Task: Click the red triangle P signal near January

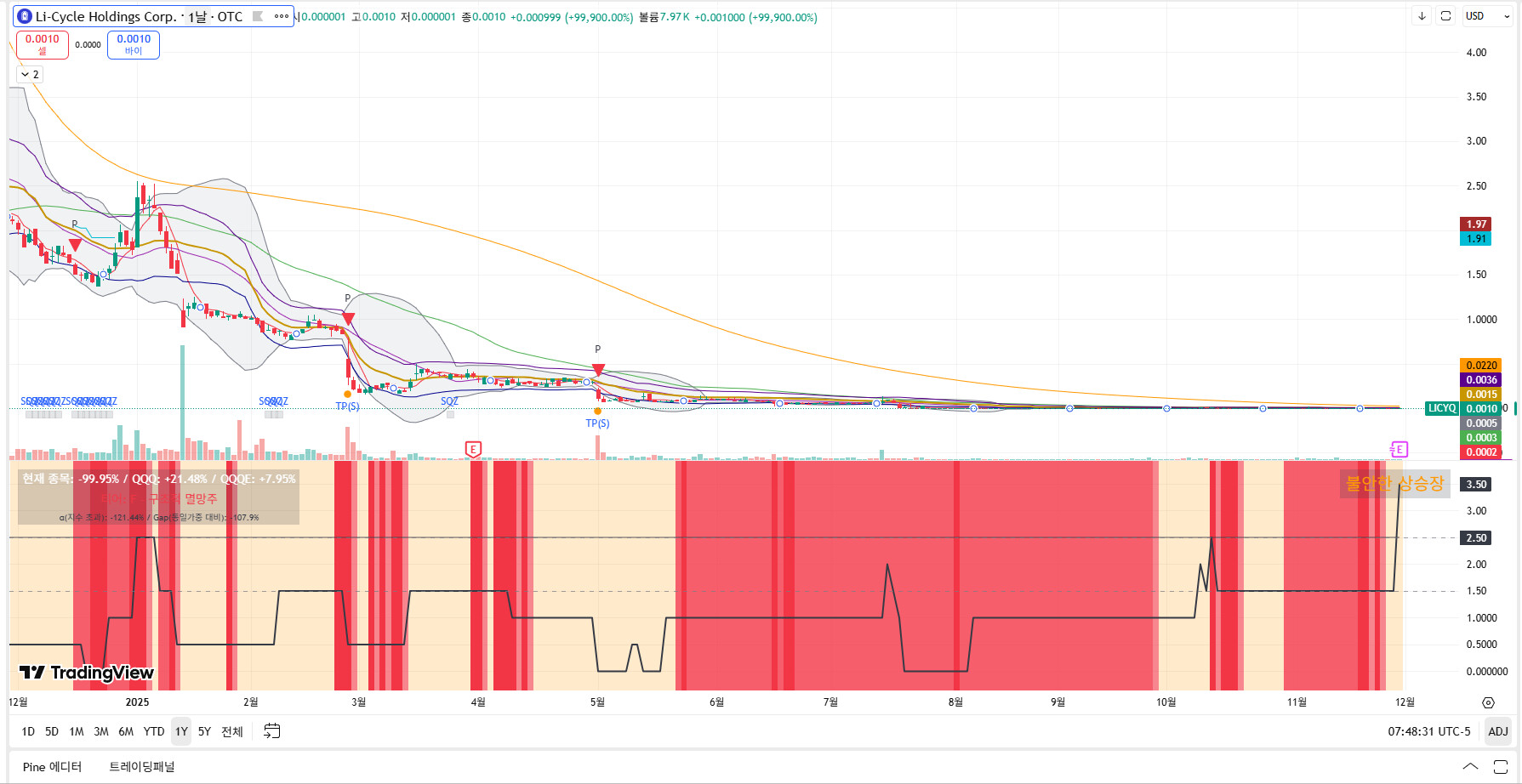Action: tap(75, 245)
